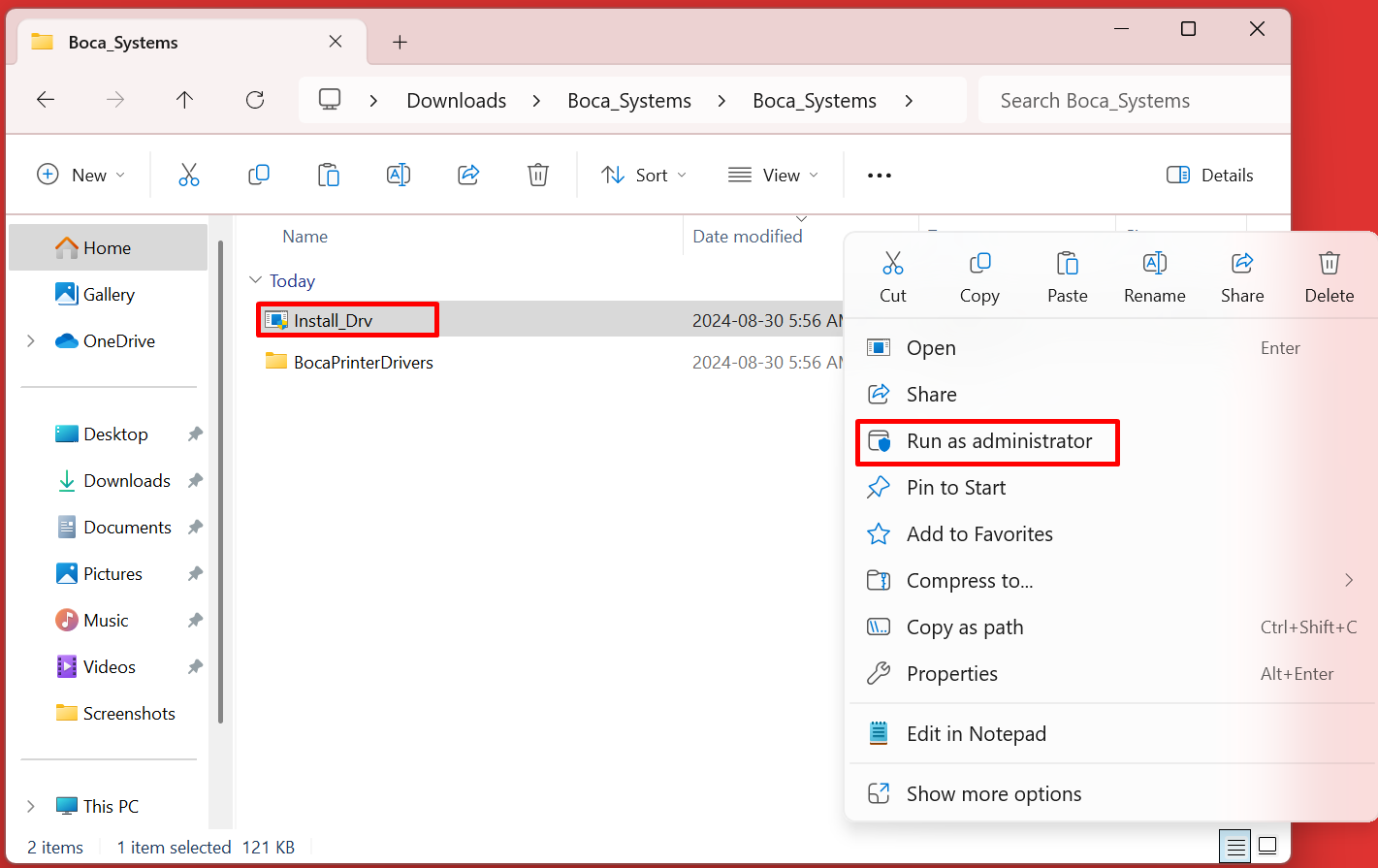Click the Search Boca_Systems field
The image size is (1378, 868).
tap(1135, 101)
